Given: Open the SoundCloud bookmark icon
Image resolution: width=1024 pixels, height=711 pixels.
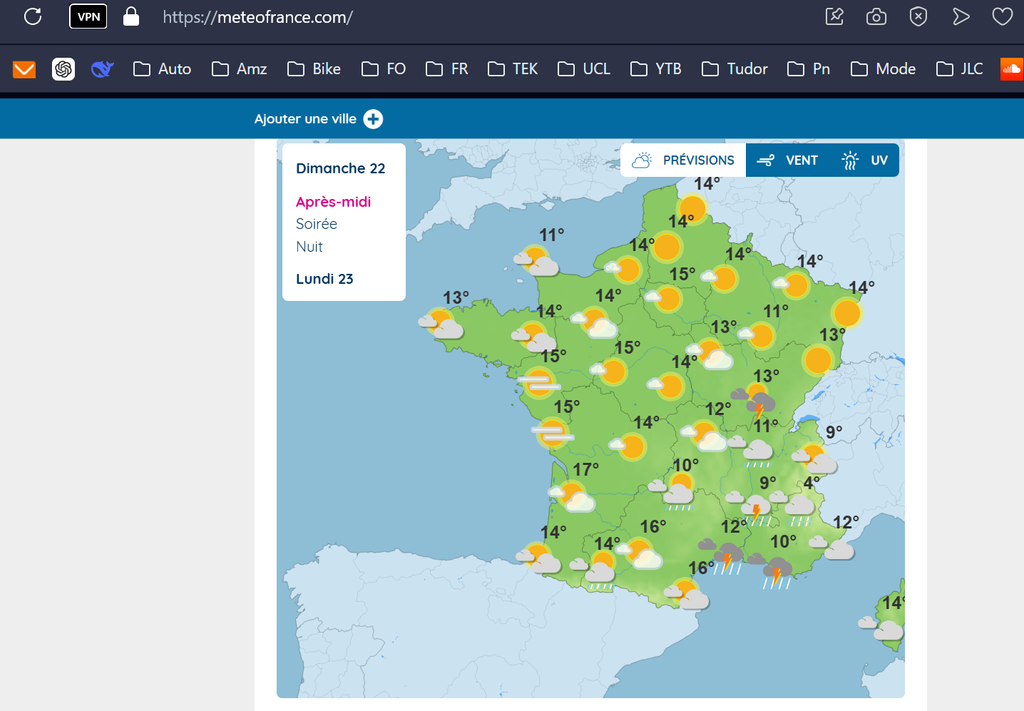Looking at the screenshot, I should 1010,69.
